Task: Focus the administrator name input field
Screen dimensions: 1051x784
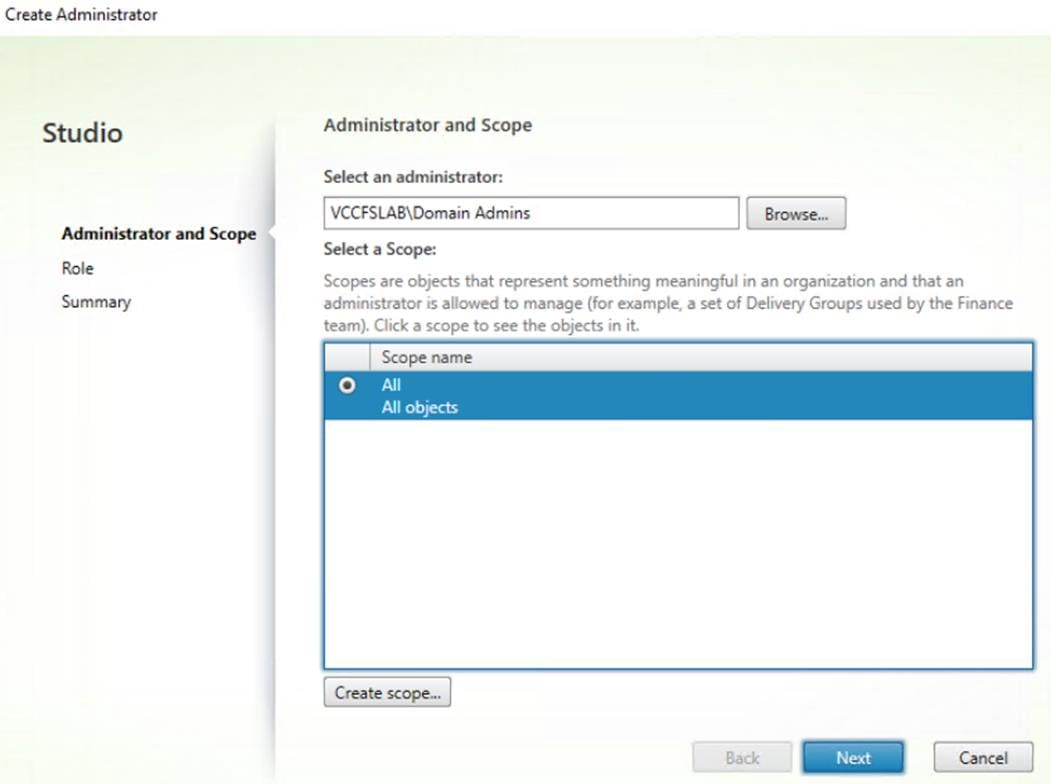Action: pyautogui.click(x=532, y=213)
